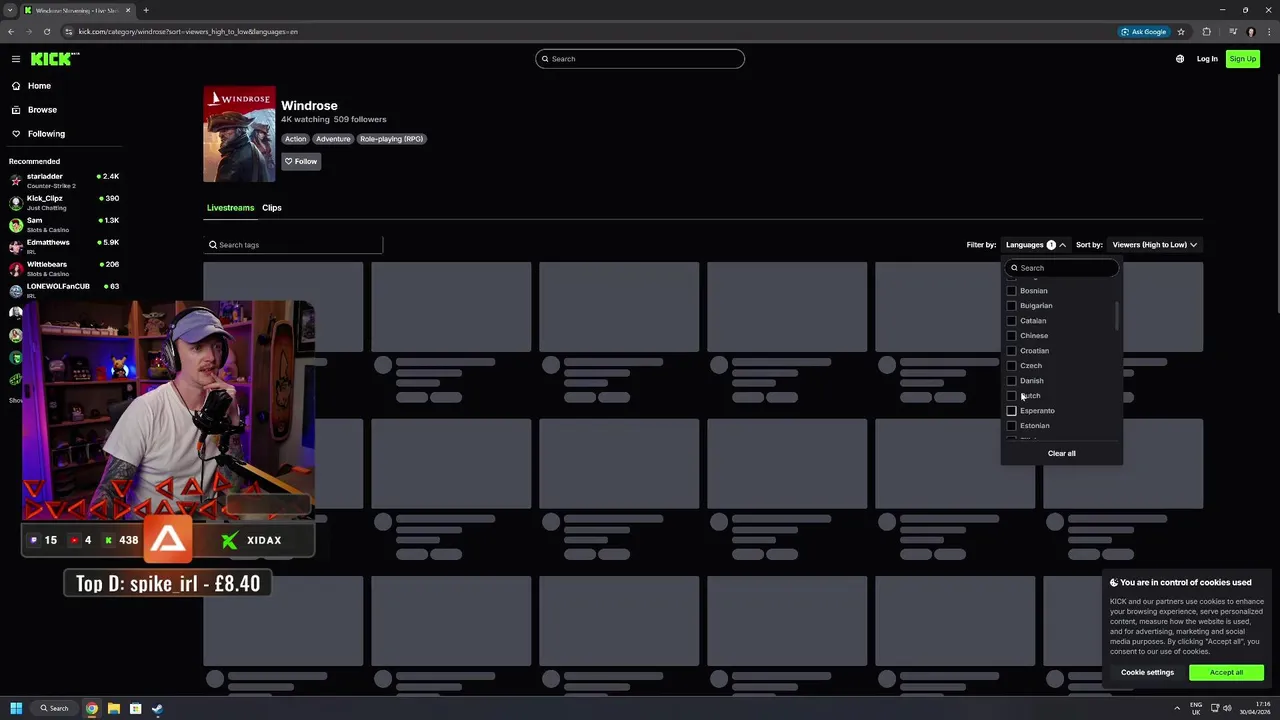The width and height of the screenshot is (1280, 720).
Task: Click the Accept all cookies button
Action: [x=1226, y=673]
